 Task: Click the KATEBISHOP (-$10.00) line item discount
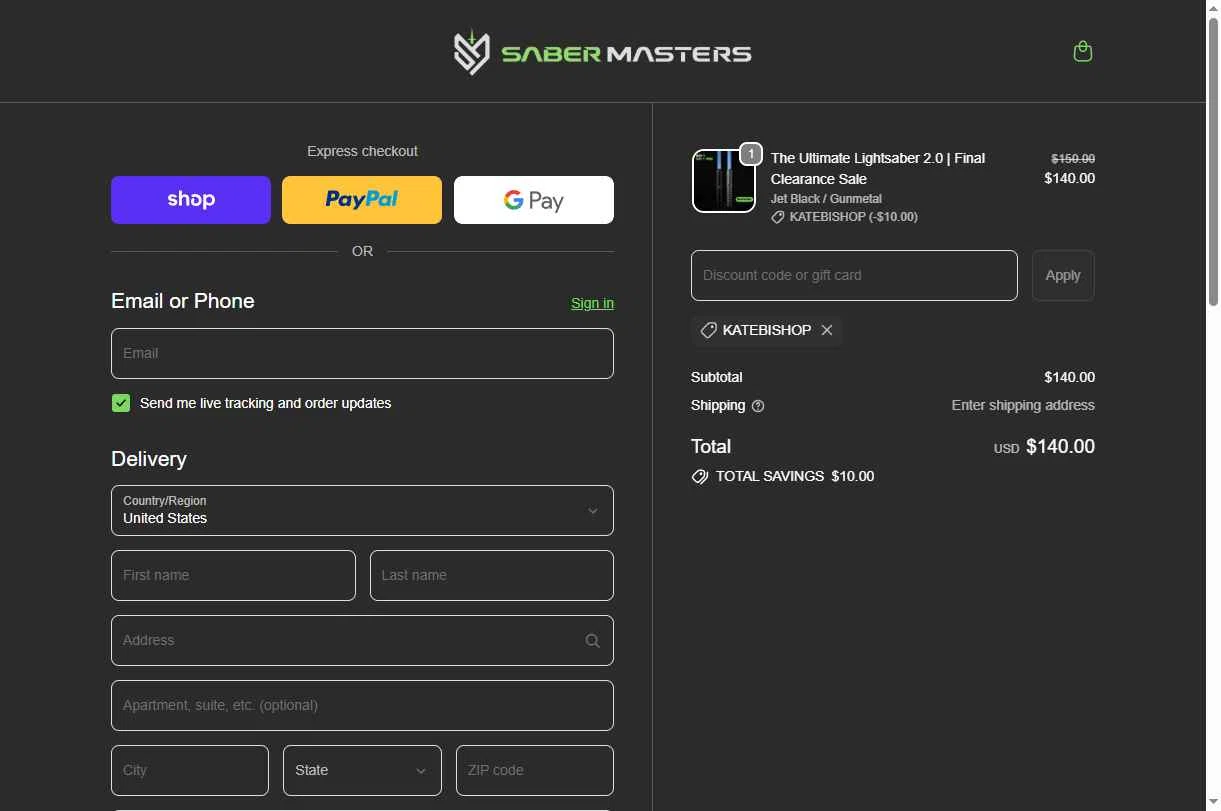coord(844,217)
